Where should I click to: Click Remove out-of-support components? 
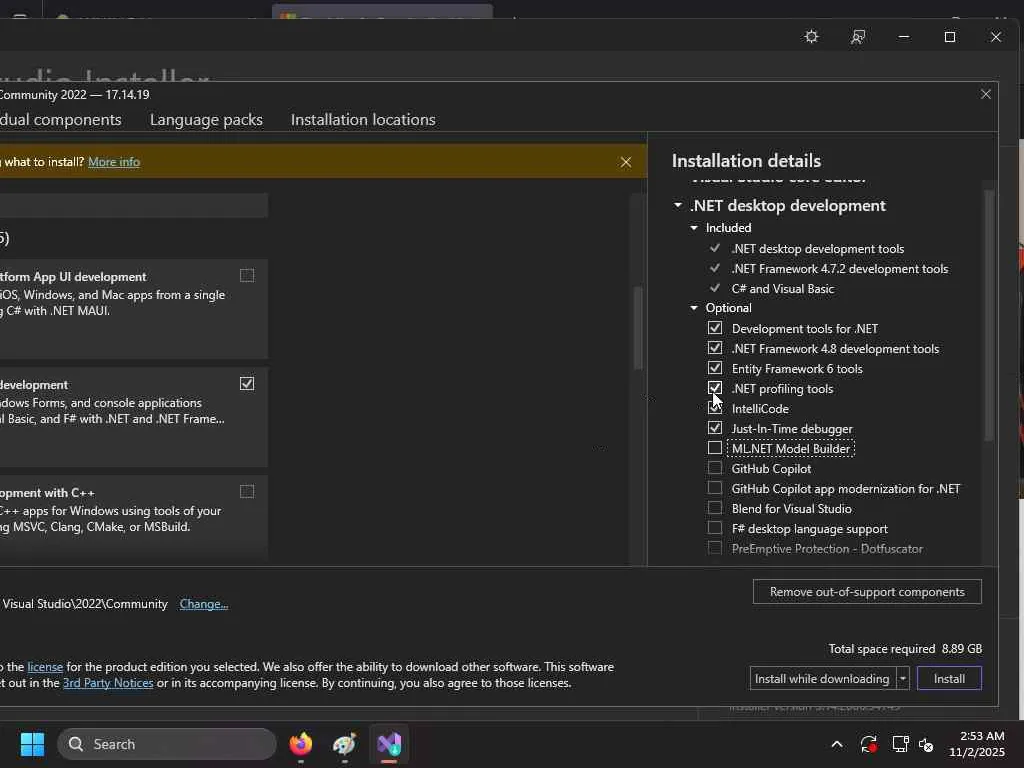(x=867, y=592)
